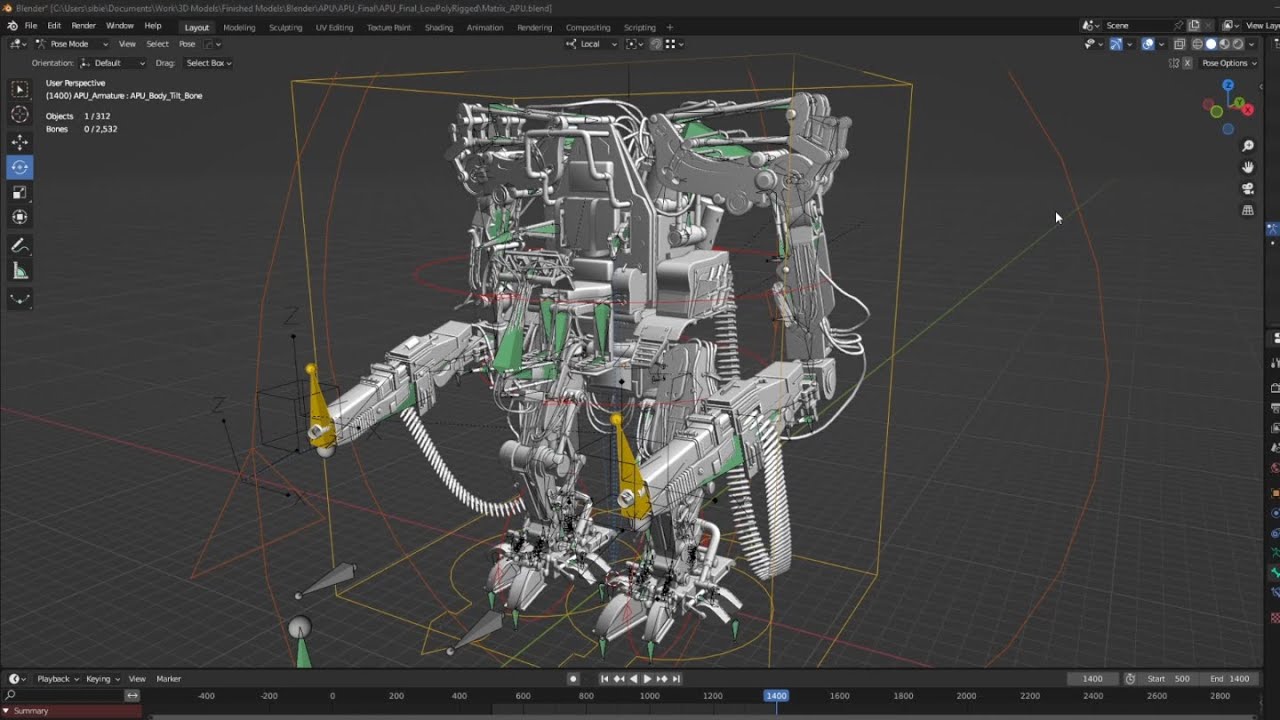1280x720 pixels.
Task: Switch to material preview shading
Action: pyautogui.click(x=1224, y=44)
